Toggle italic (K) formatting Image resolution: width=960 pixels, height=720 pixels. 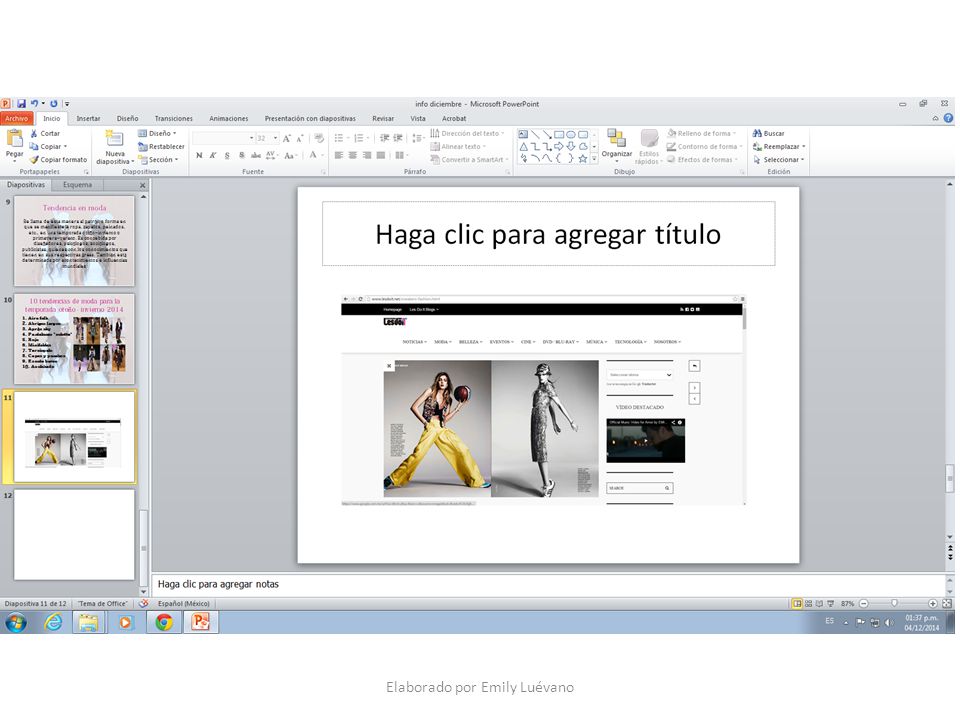point(213,156)
